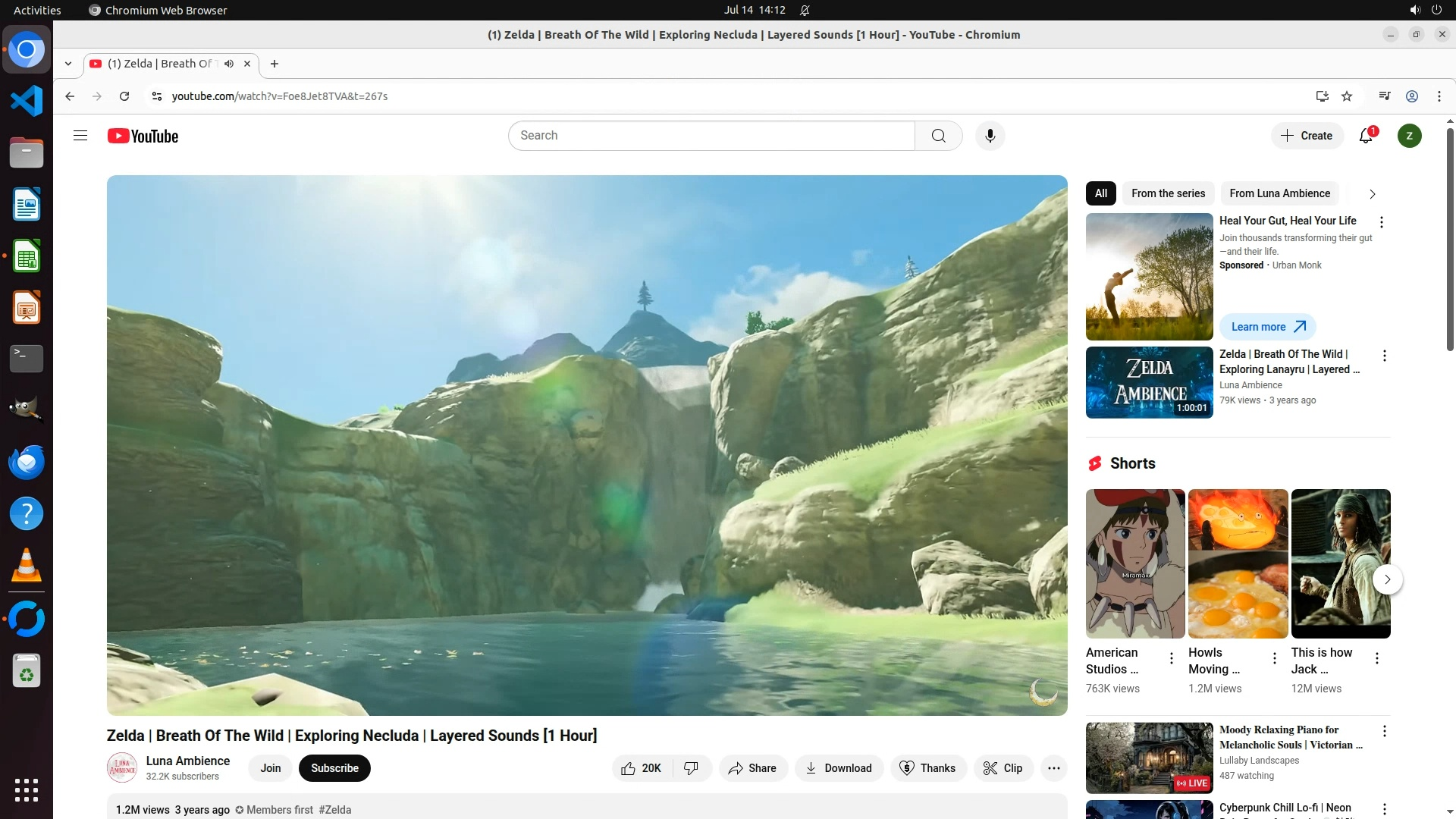
Task: Select the "From the series" filter chip
Action: pyautogui.click(x=1168, y=193)
